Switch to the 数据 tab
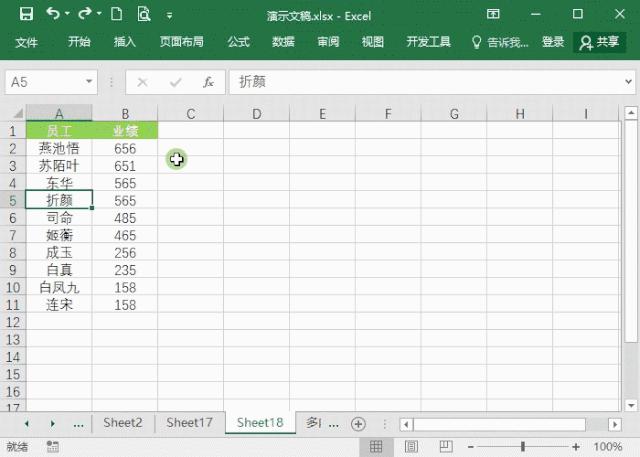The image size is (640, 457). click(283, 42)
